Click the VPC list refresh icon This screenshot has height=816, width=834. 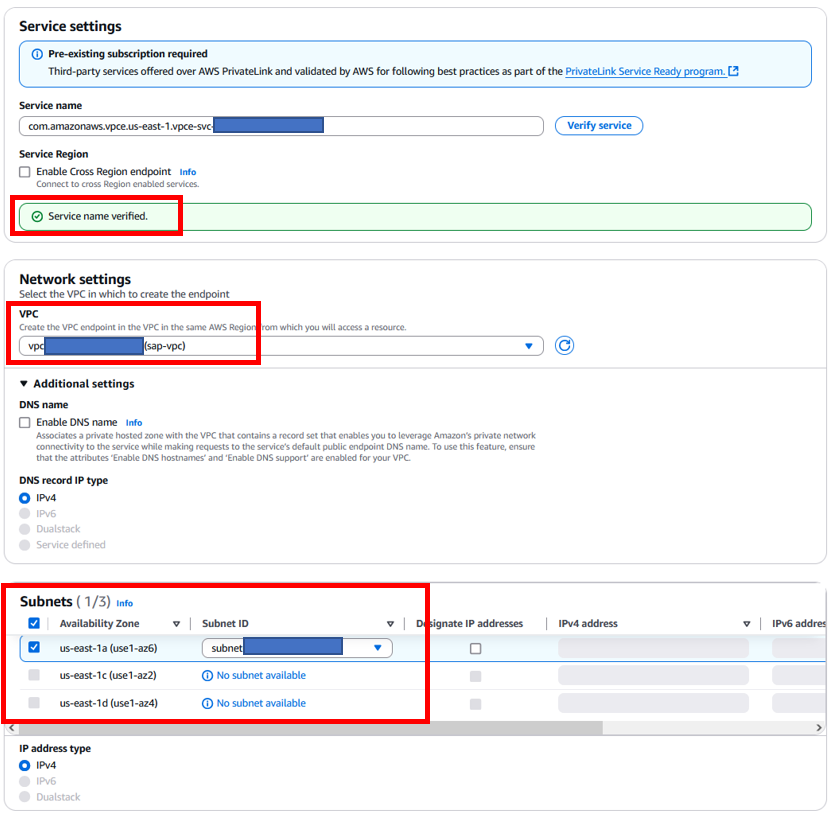pos(564,346)
